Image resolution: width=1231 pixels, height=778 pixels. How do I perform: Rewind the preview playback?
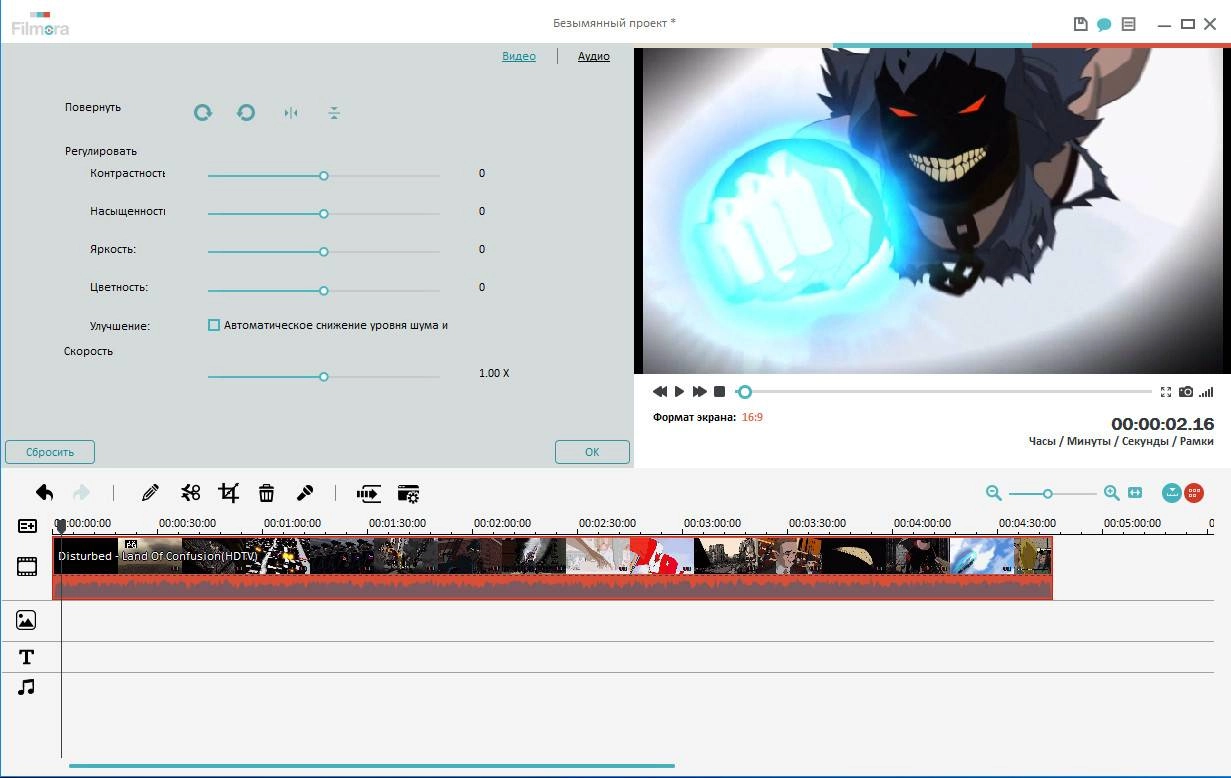[660, 392]
